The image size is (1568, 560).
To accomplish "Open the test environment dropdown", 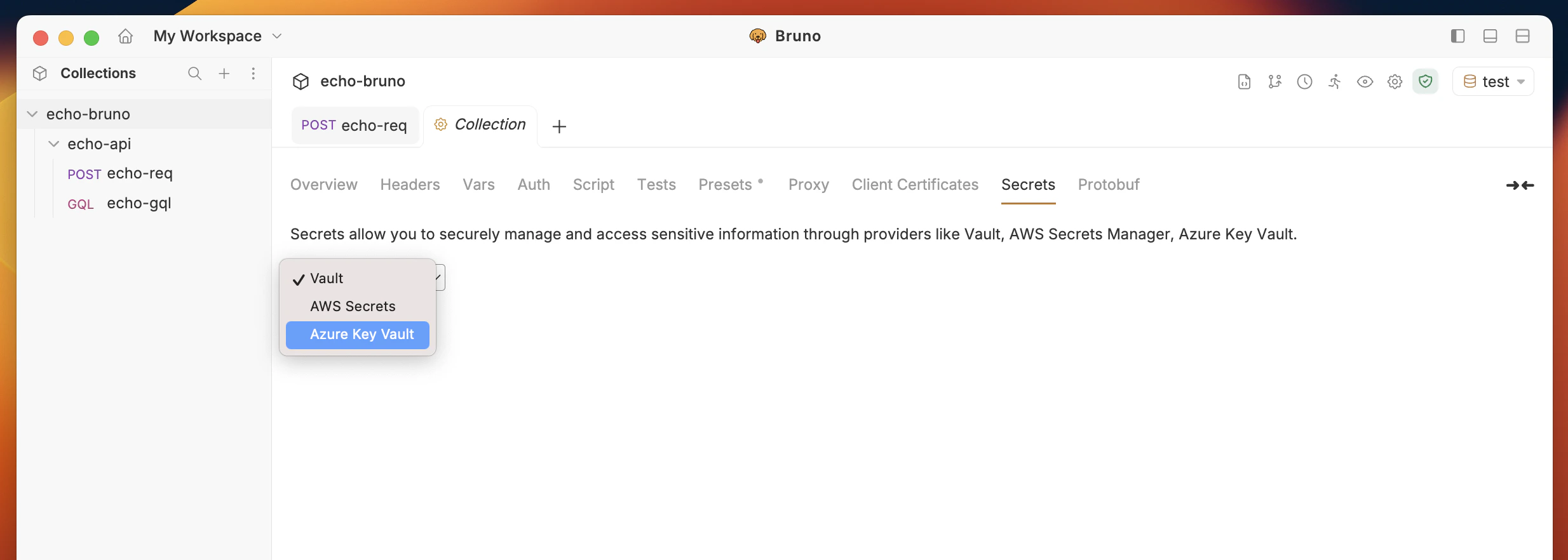I will point(1494,81).
